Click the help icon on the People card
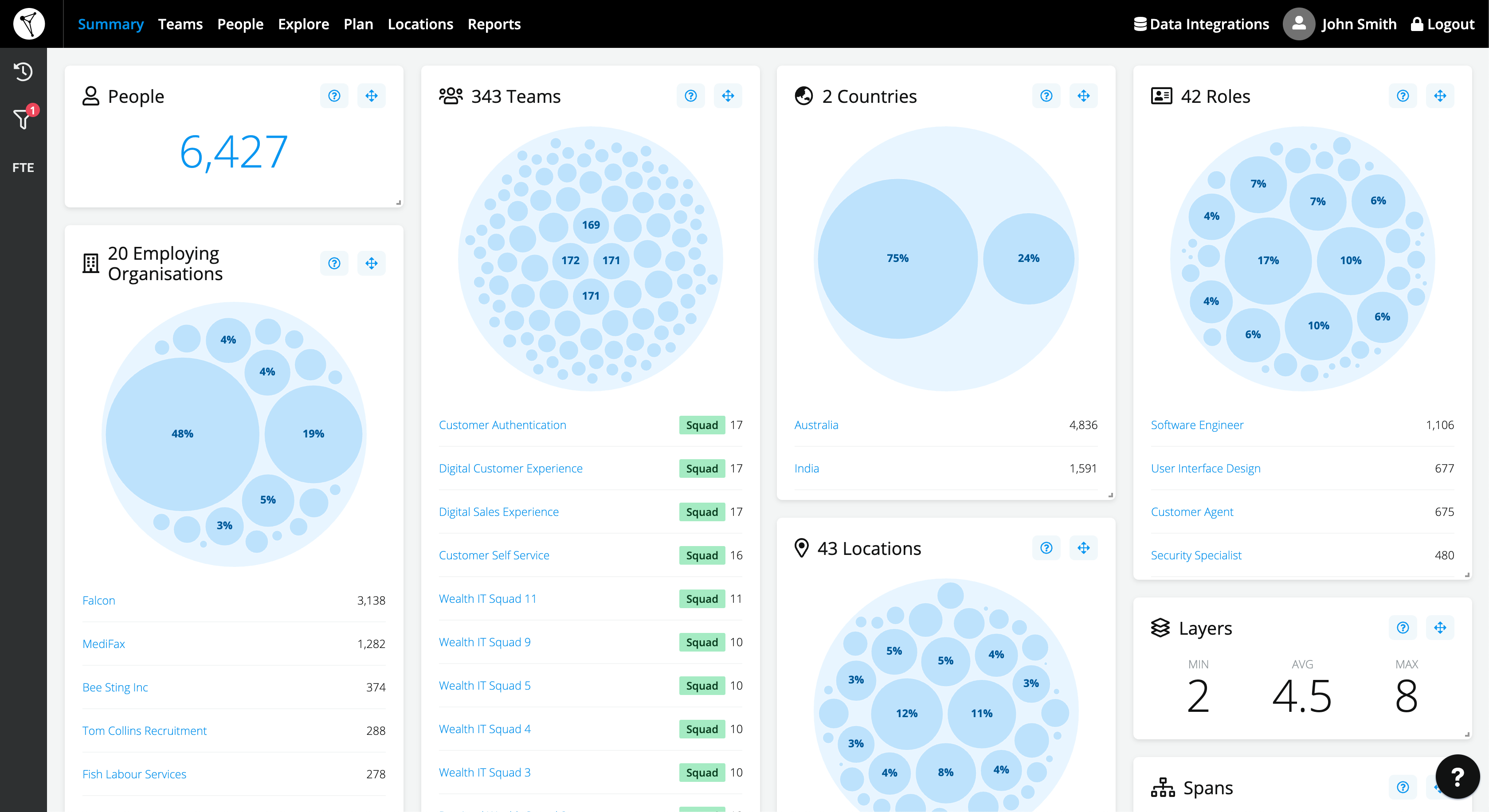The height and width of the screenshot is (812, 1489). [x=334, y=96]
